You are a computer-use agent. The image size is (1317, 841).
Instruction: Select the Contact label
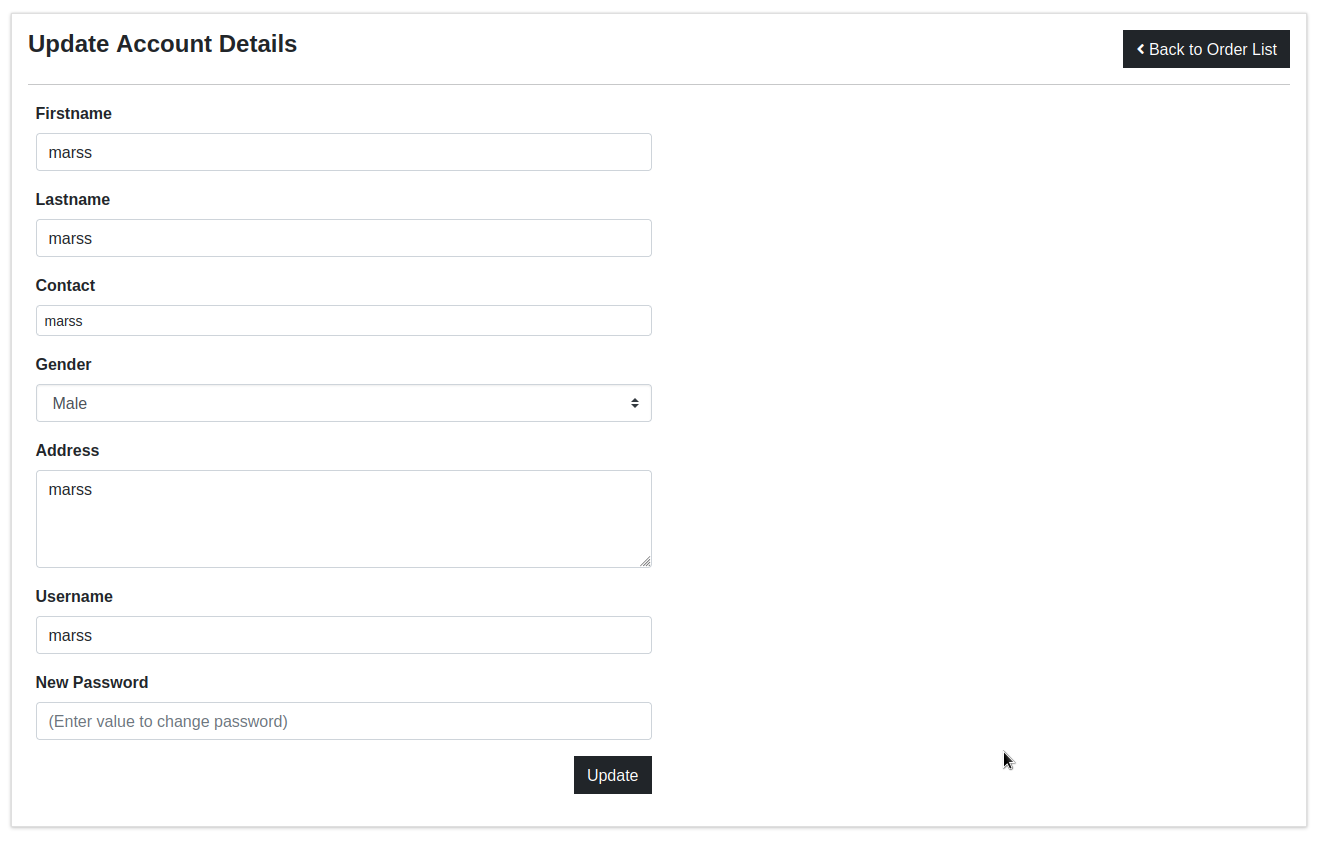pos(66,286)
